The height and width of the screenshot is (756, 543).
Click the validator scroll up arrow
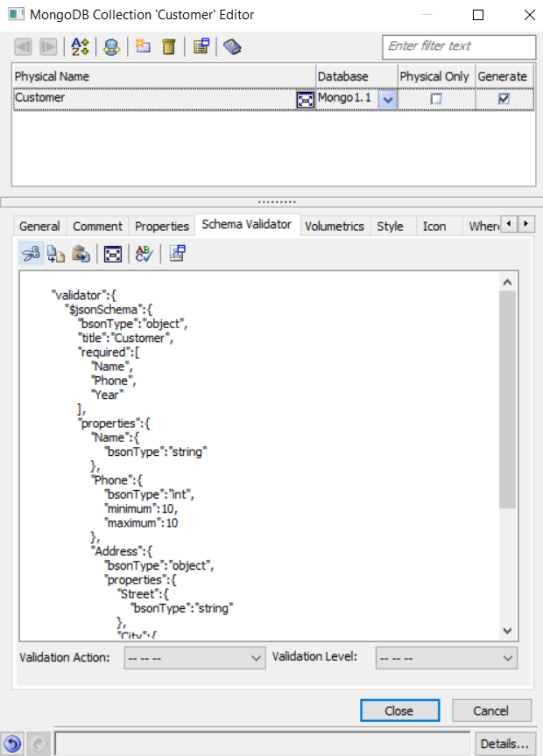click(x=507, y=282)
